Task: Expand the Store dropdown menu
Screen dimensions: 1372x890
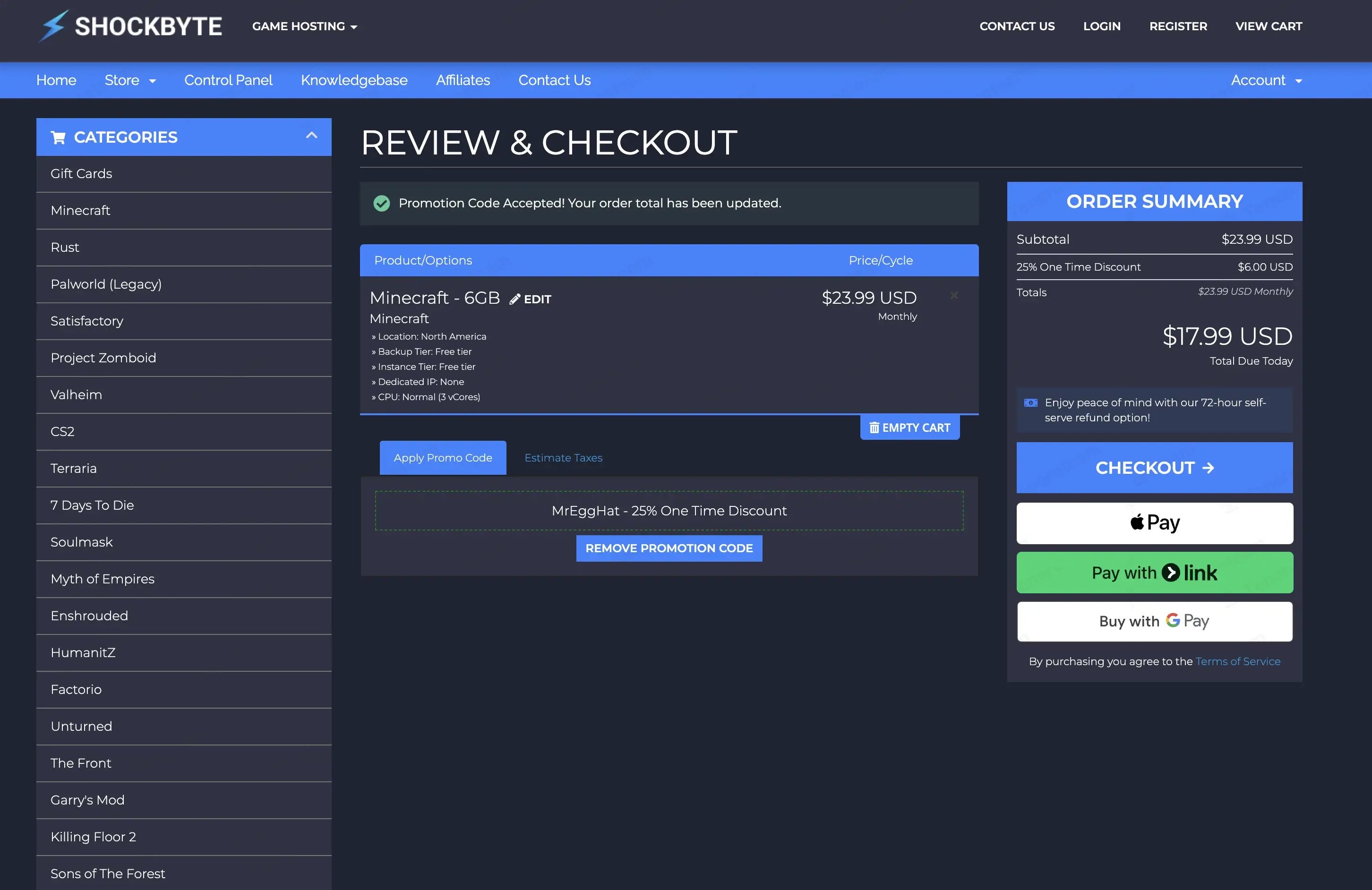Action: [x=130, y=80]
